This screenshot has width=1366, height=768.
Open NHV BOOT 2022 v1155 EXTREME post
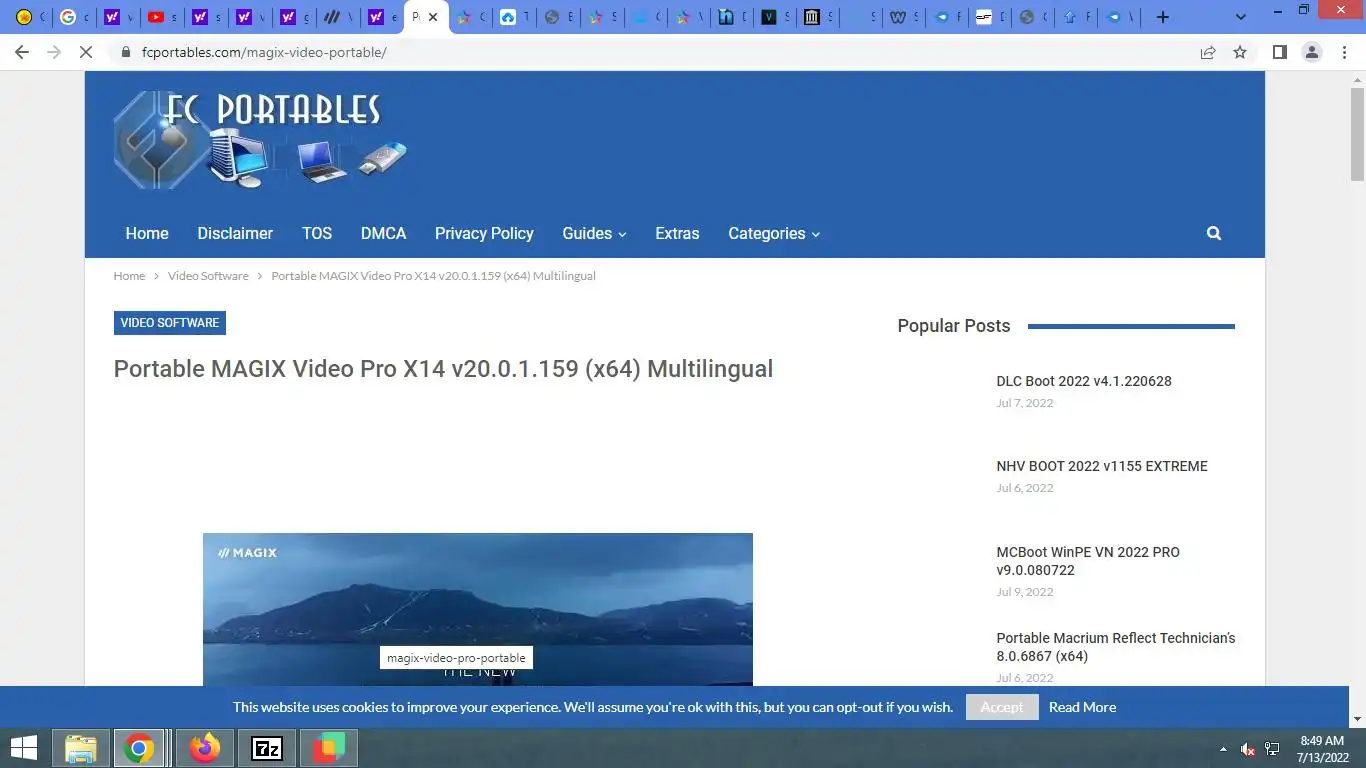click(x=1102, y=466)
